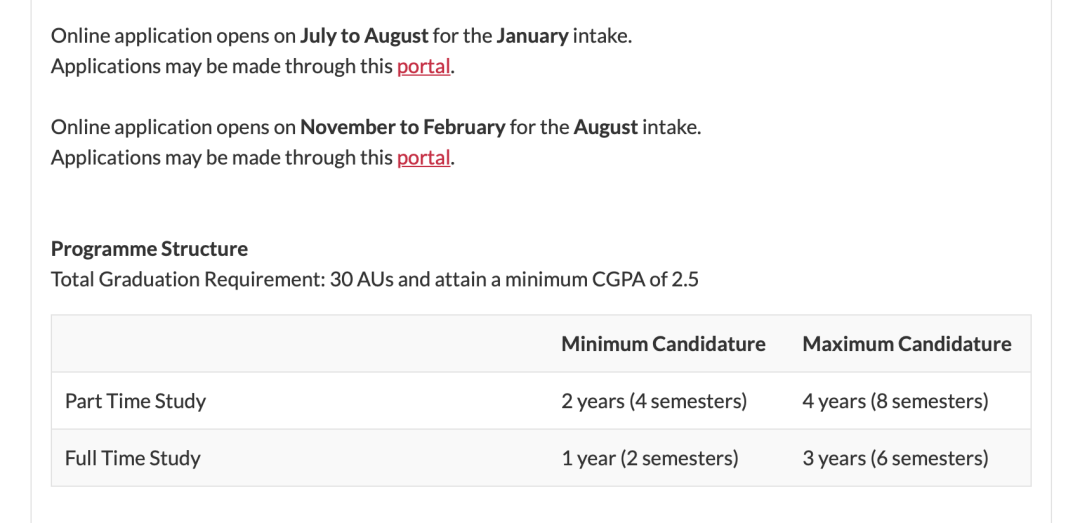Click the Total Graduation Requirement line
Image resolution: width=1080 pixels, height=523 pixels.
click(375, 280)
